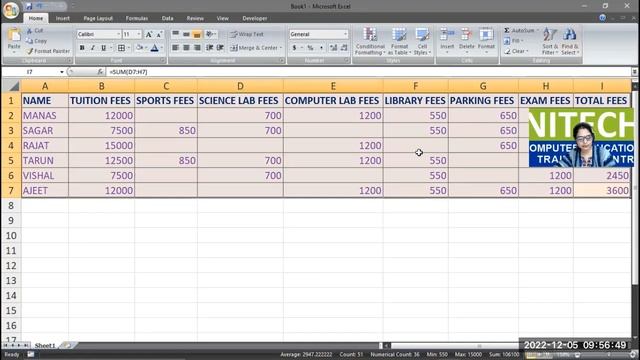Toggle Align Text Left

click(x=176, y=48)
